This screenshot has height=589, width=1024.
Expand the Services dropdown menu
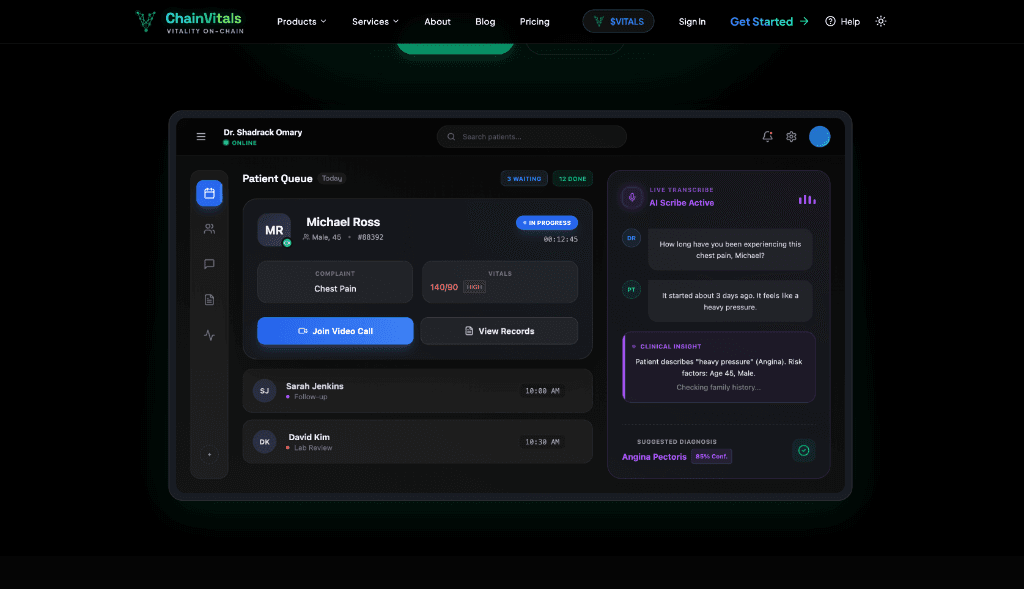375,21
